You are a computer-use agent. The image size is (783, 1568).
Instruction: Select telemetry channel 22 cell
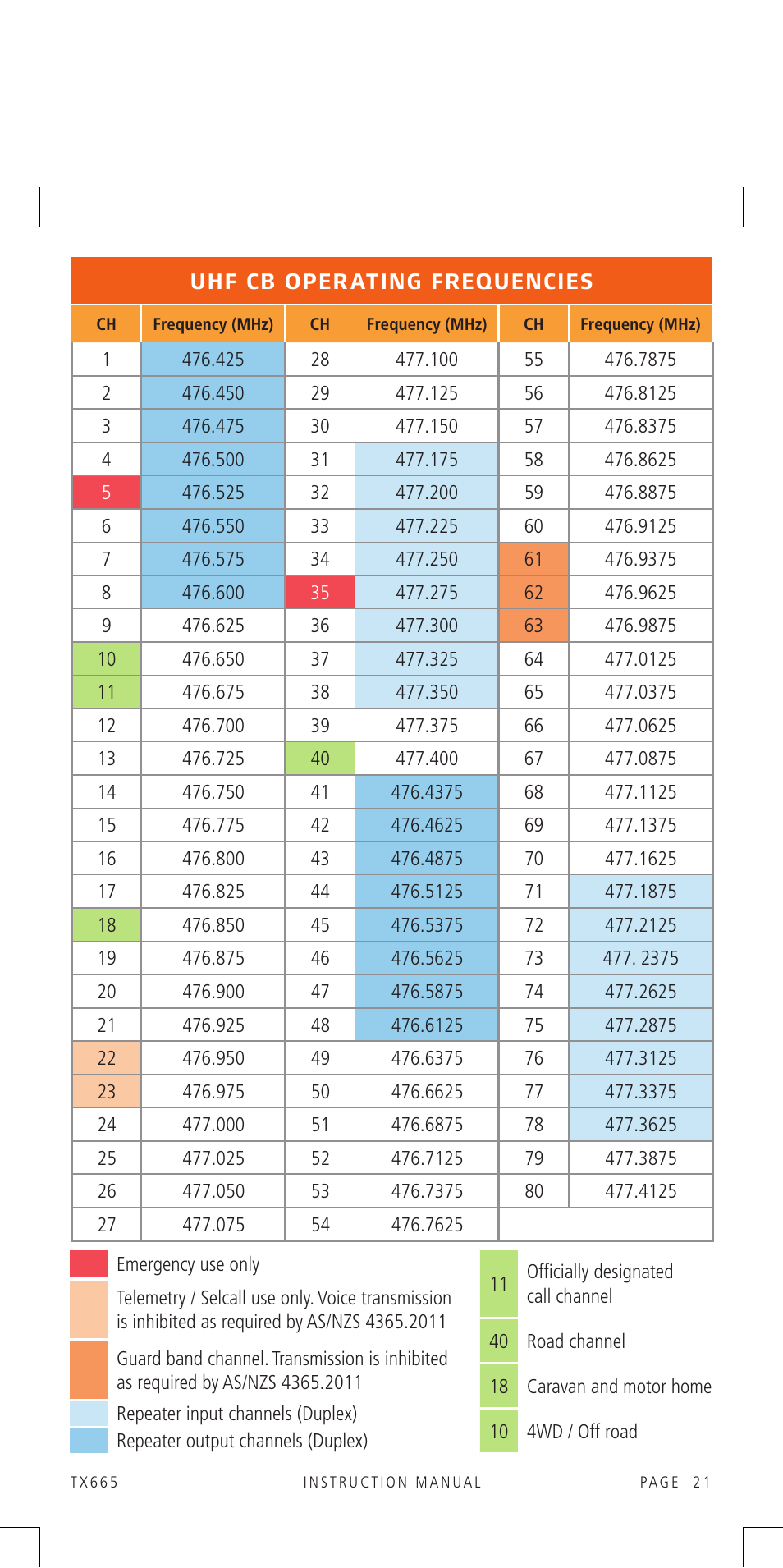[x=107, y=1058]
